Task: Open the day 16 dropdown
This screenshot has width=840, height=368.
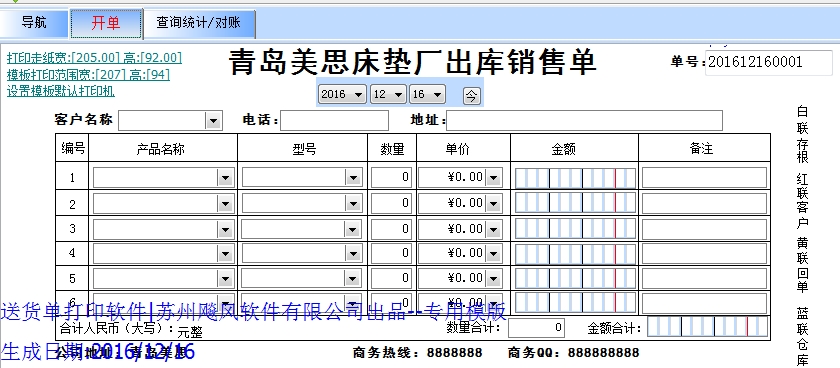Action: point(427,94)
